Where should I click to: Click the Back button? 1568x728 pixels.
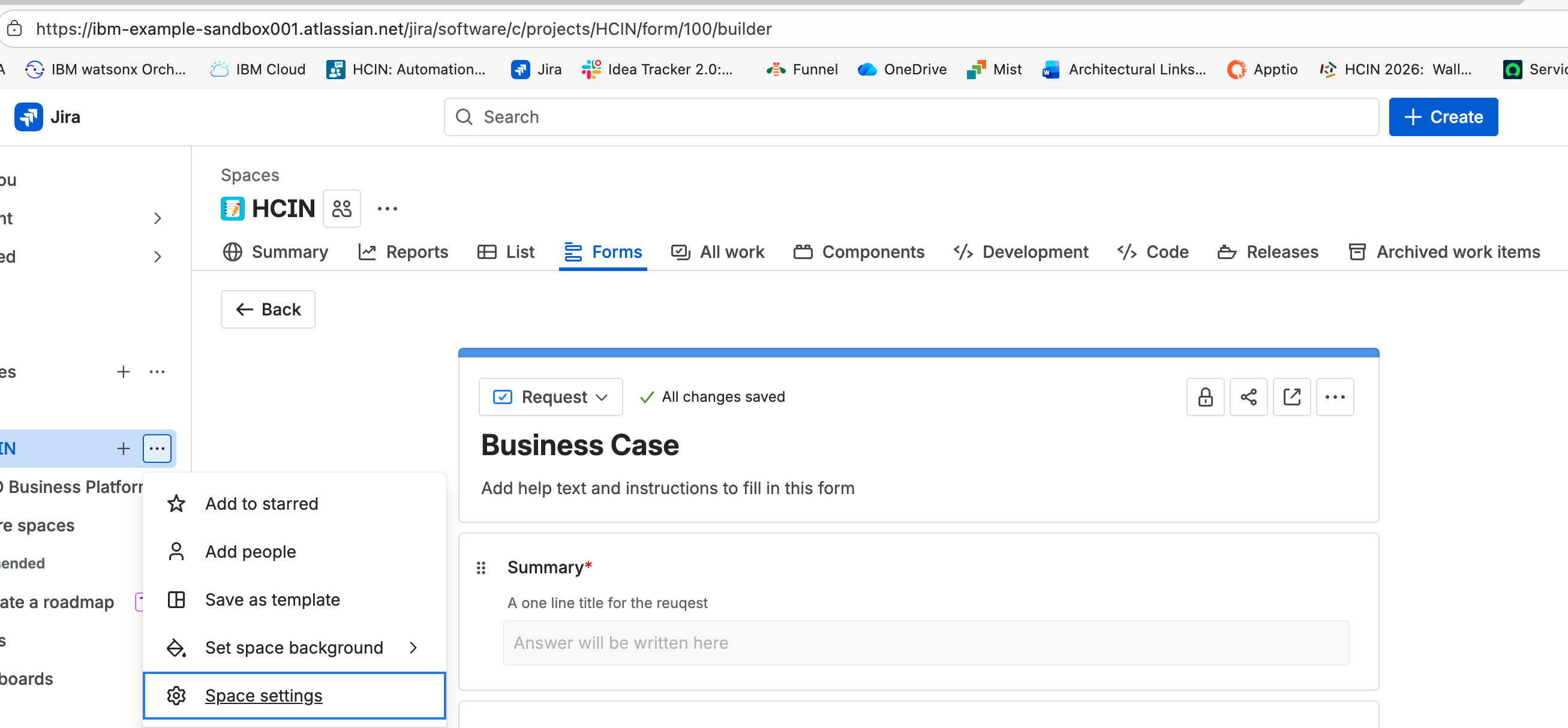(268, 309)
